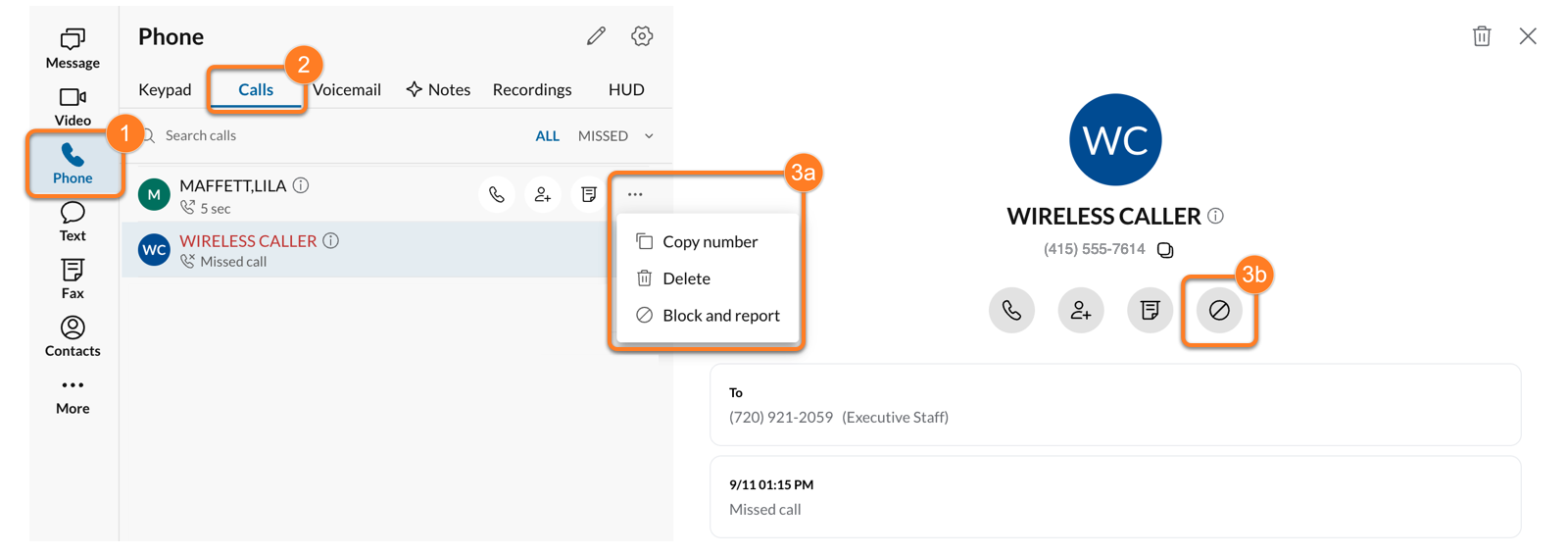The width and height of the screenshot is (1568, 555).
Task: Expand the call filter dropdown chevron
Action: [x=649, y=136]
